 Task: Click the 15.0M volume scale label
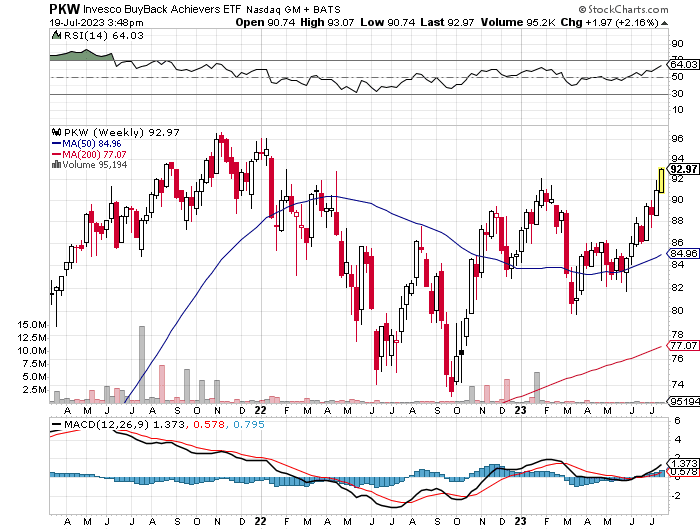click(x=32, y=325)
